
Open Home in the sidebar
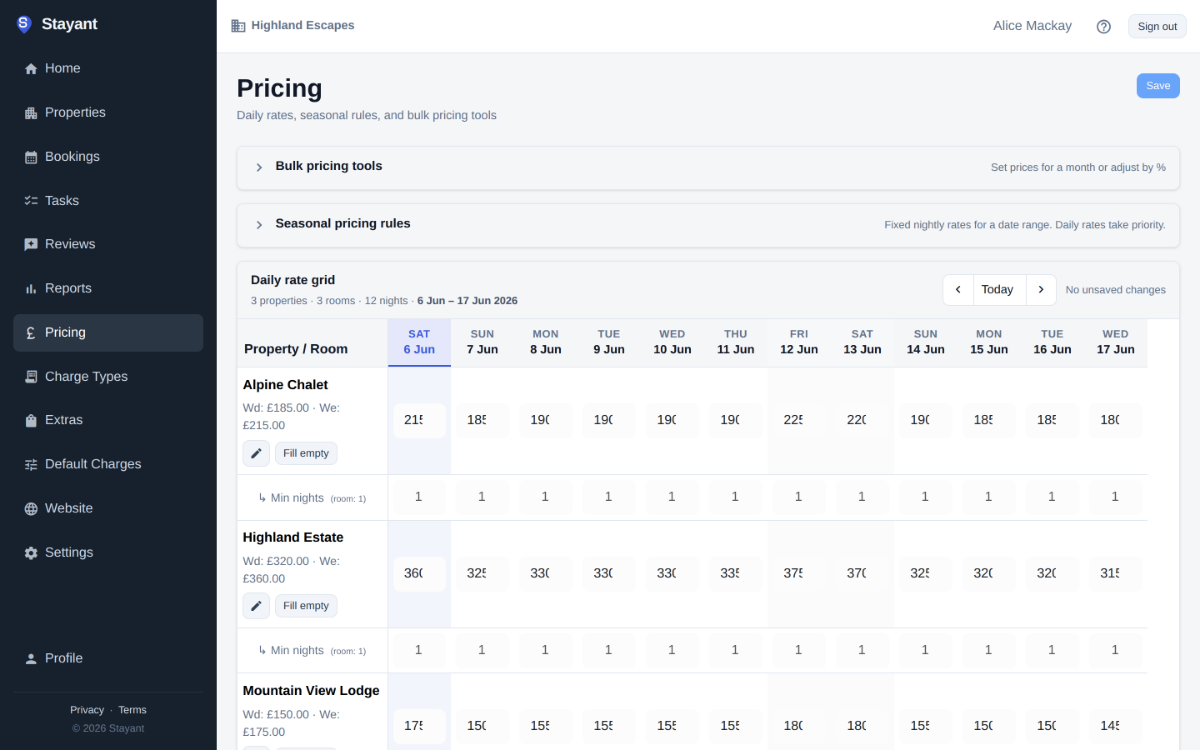pos(108,69)
